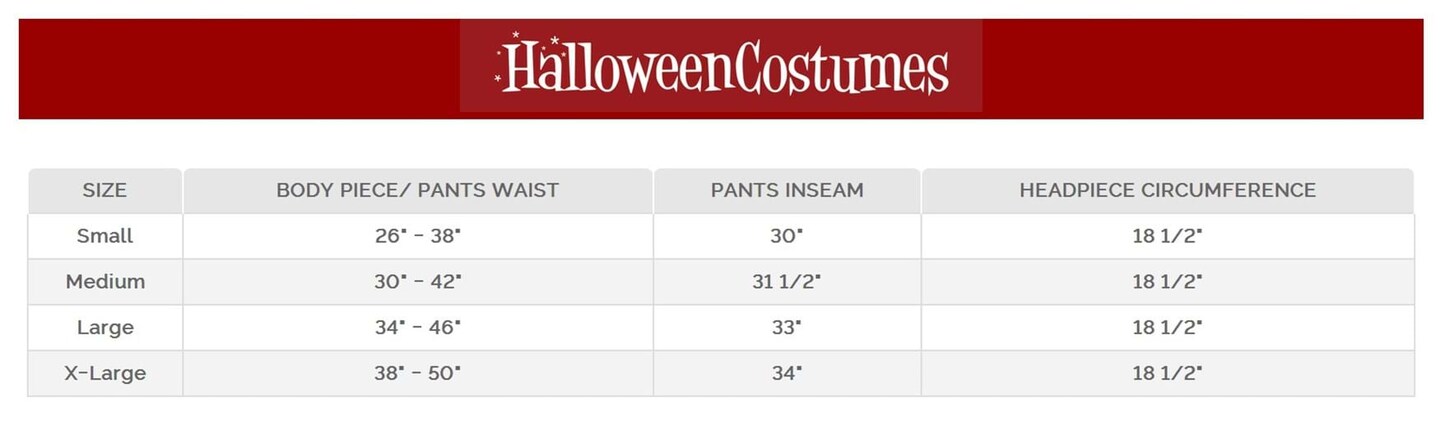Click the X-Large row headpiece circumference value
1440x424 pixels.
(x=1167, y=373)
